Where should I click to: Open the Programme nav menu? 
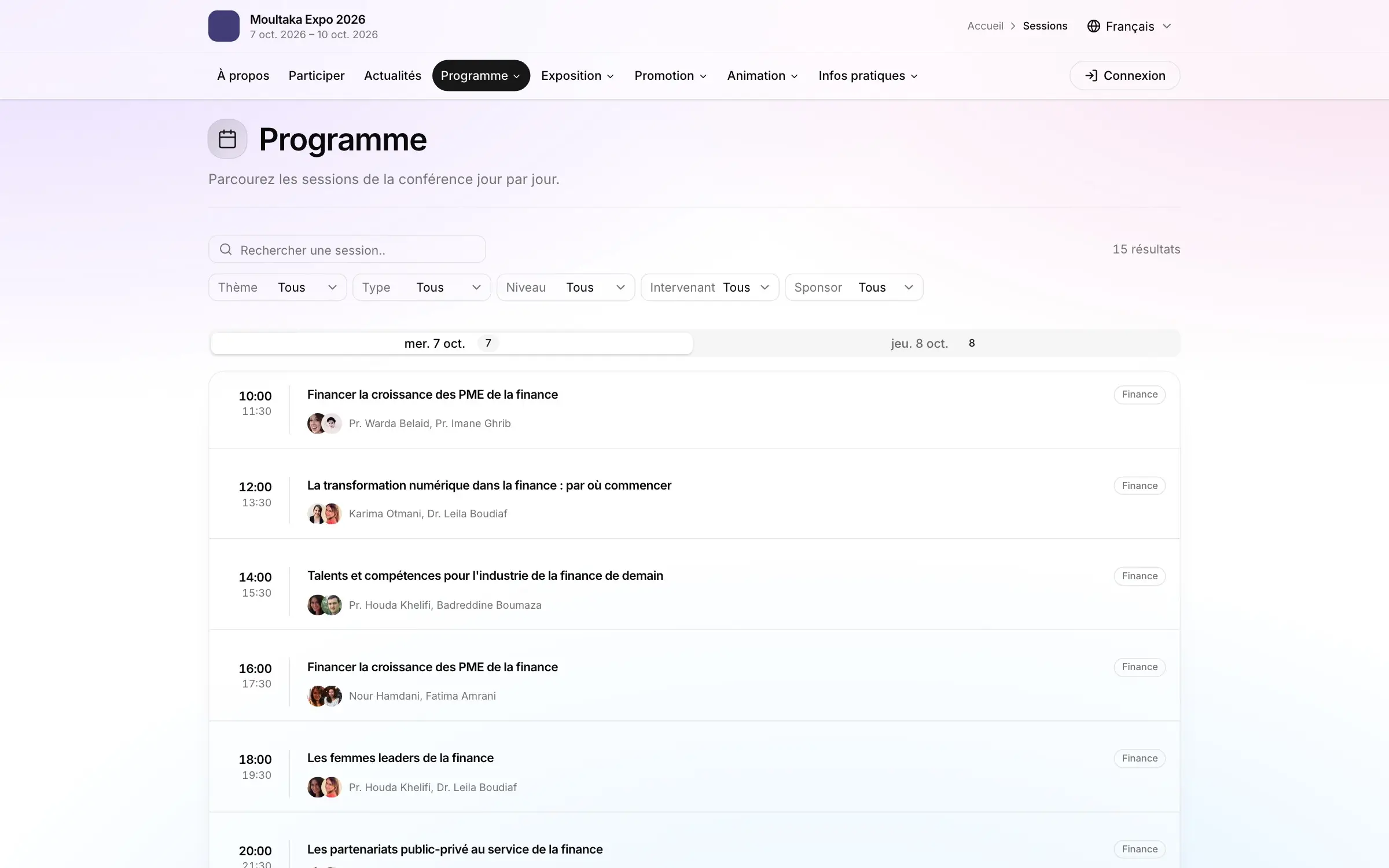[481, 76]
